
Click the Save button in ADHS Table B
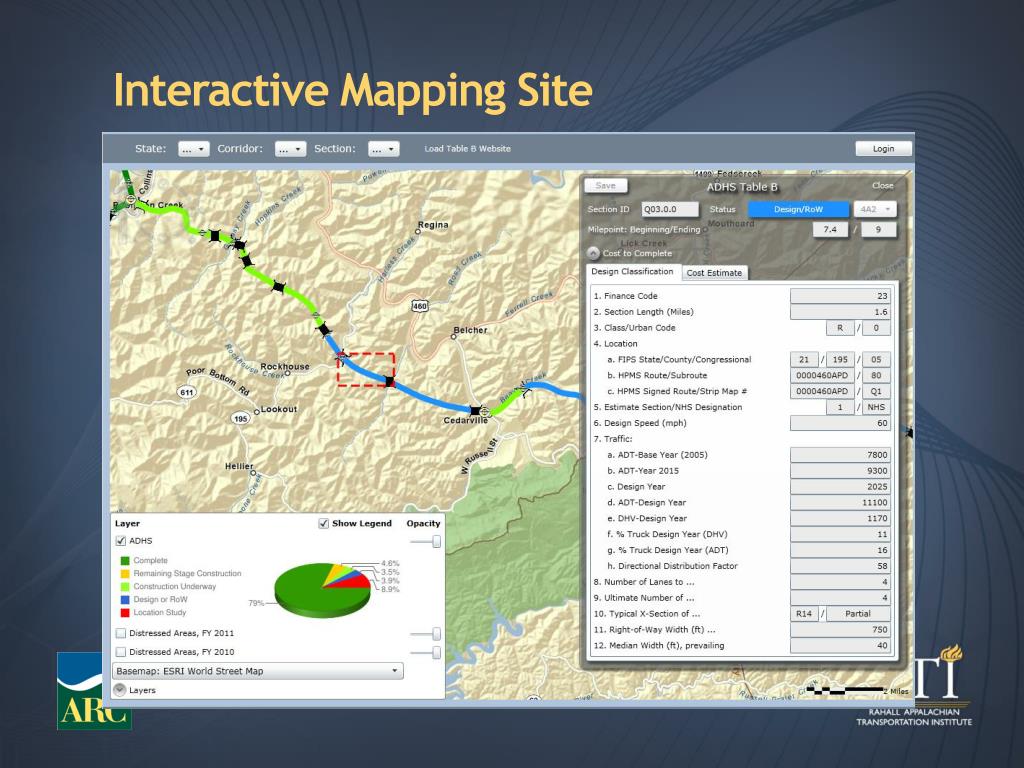coord(605,185)
